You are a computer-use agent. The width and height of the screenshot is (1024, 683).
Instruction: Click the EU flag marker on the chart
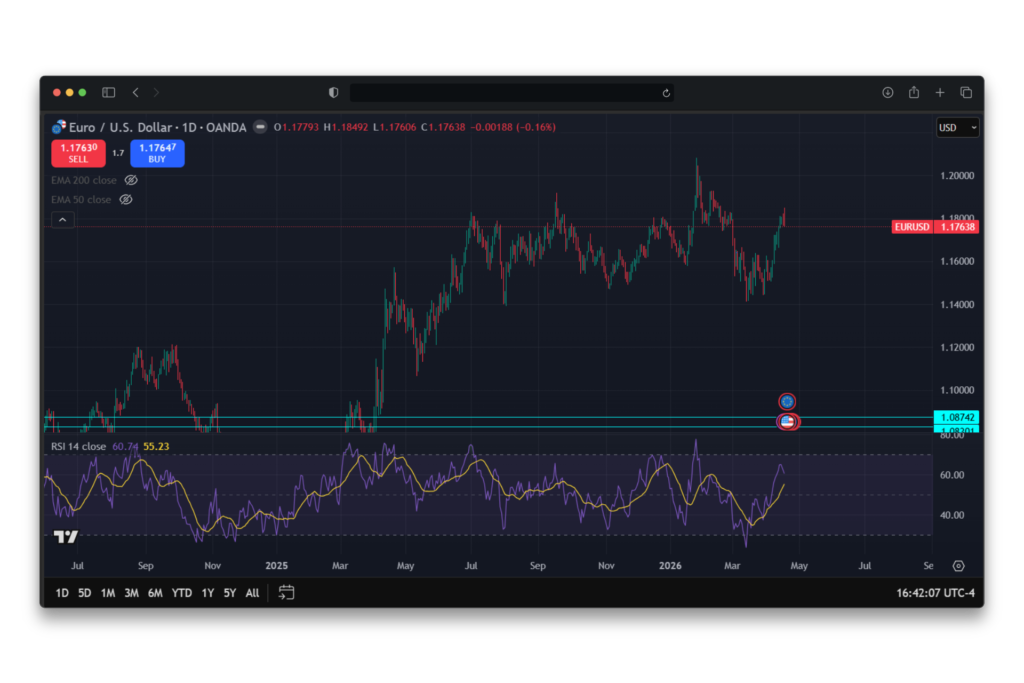pyautogui.click(x=787, y=400)
